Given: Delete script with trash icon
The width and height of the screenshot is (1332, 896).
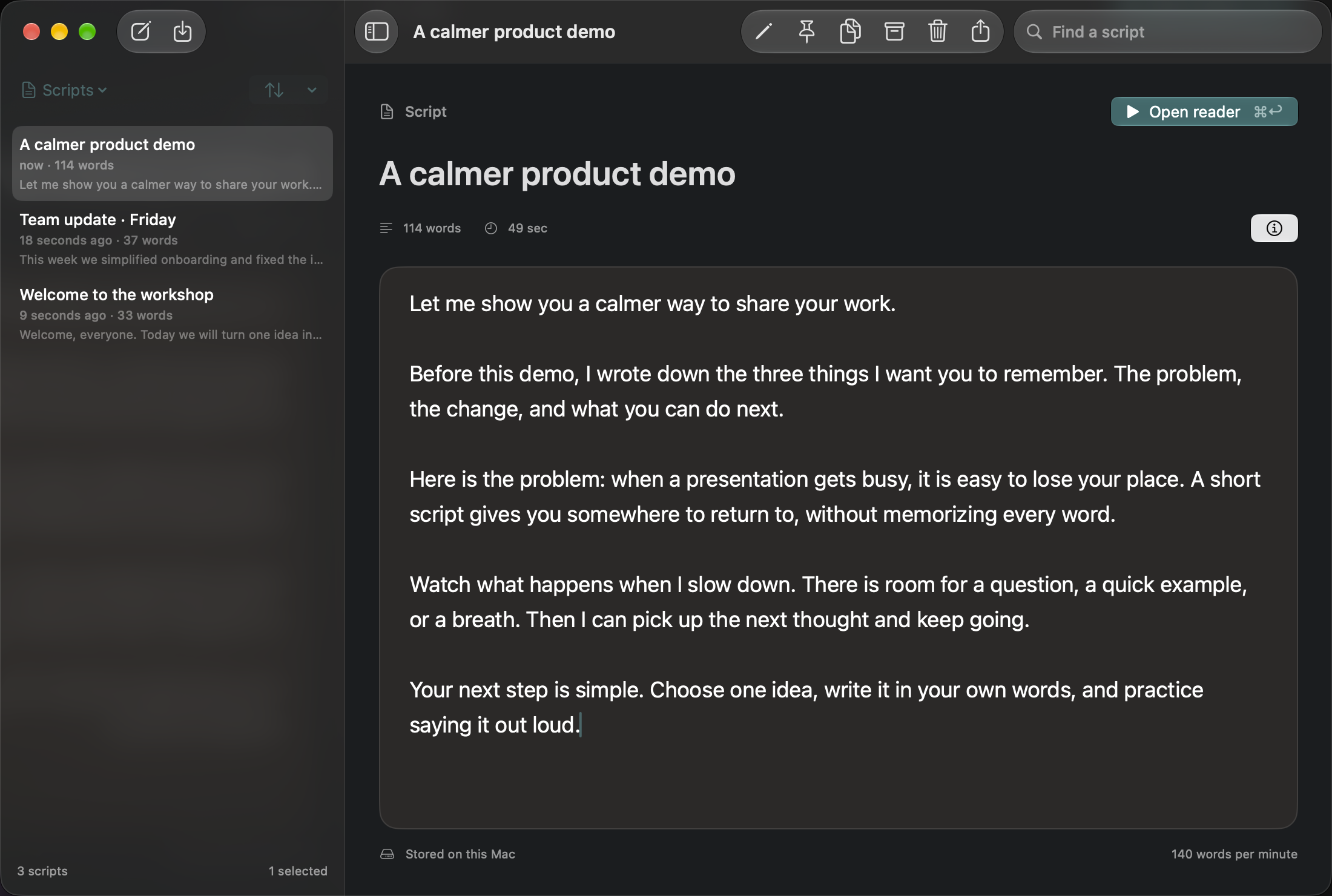Looking at the screenshot, I should (x=938, y=31).
